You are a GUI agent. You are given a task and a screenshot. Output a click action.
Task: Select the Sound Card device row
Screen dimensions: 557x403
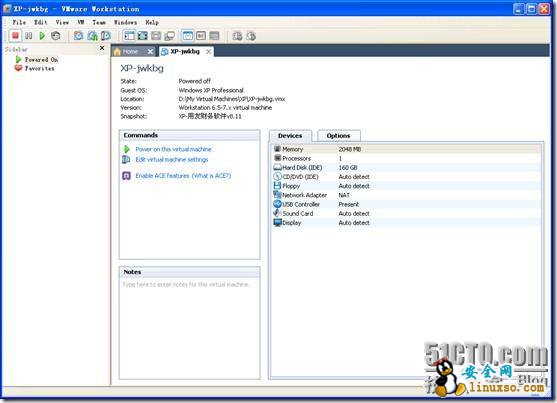(407, 214)
